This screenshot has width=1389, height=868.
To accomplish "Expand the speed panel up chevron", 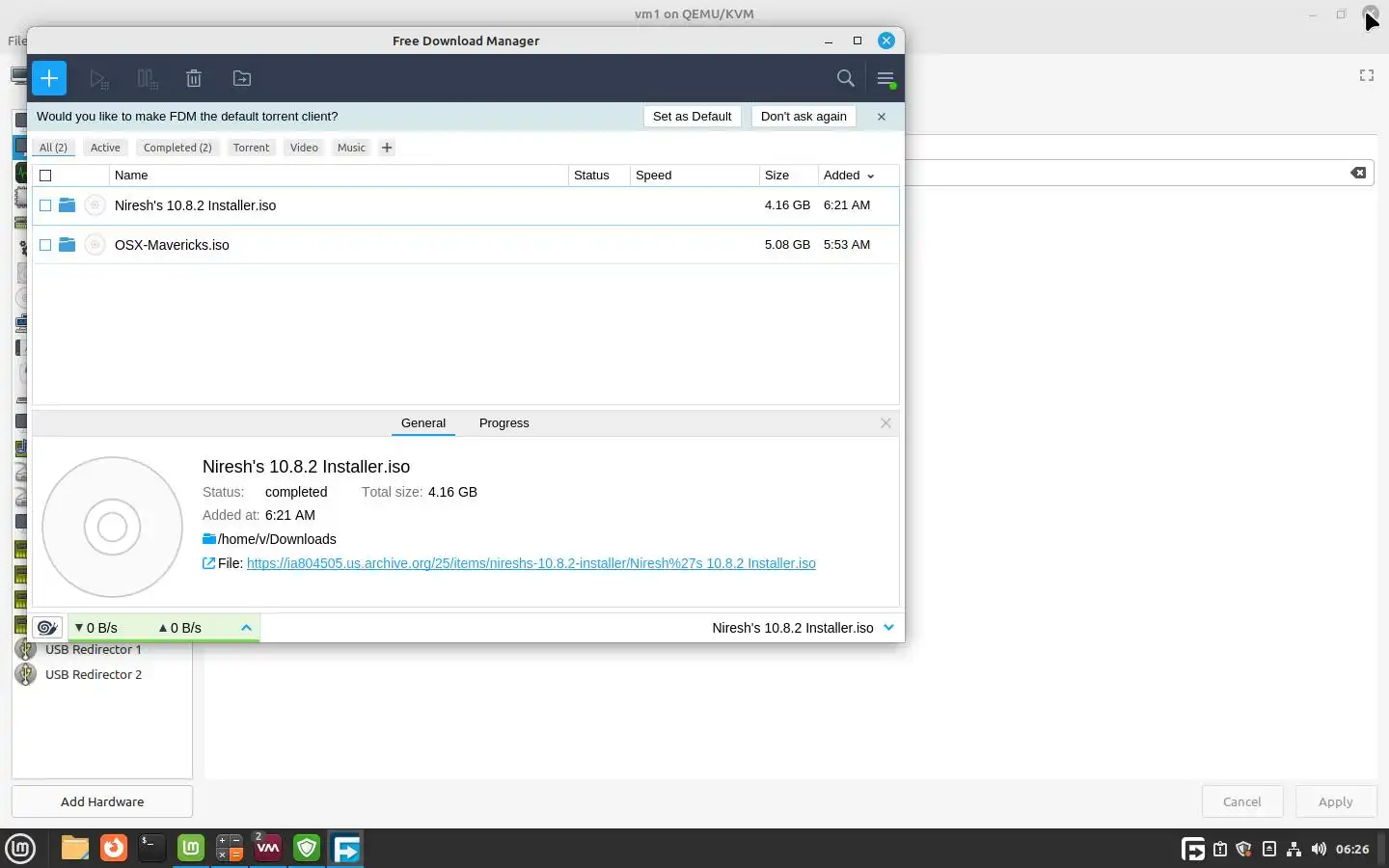I will click(246, 628).
